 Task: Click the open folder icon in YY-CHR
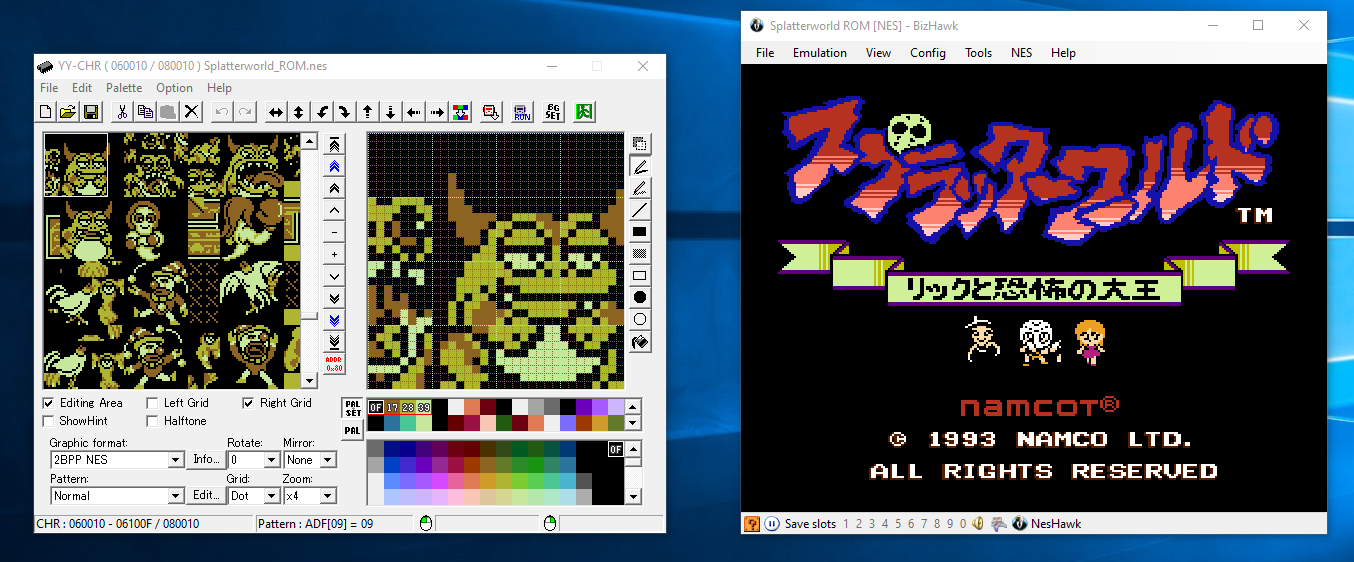68,112
